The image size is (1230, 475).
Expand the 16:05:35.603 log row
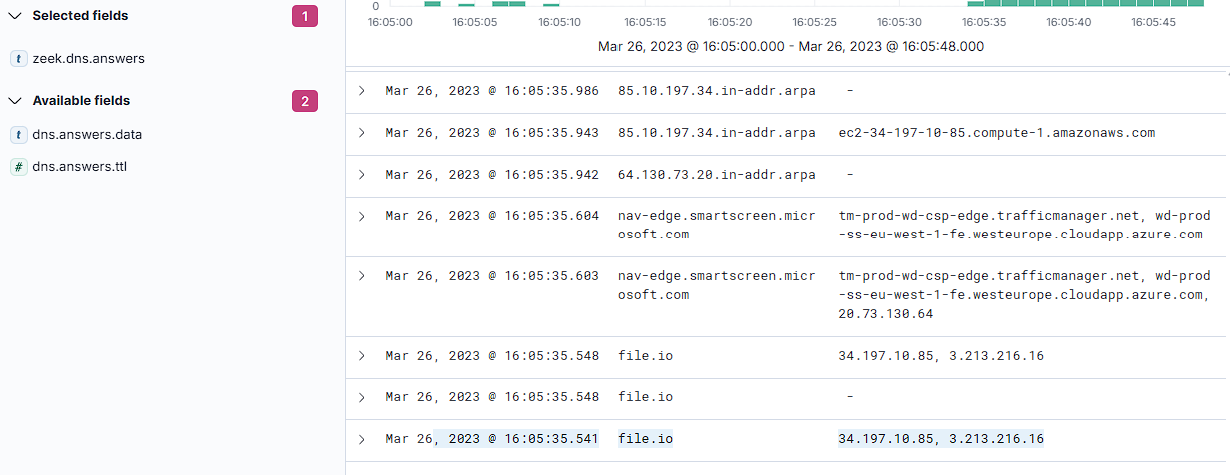pos(362,276)
